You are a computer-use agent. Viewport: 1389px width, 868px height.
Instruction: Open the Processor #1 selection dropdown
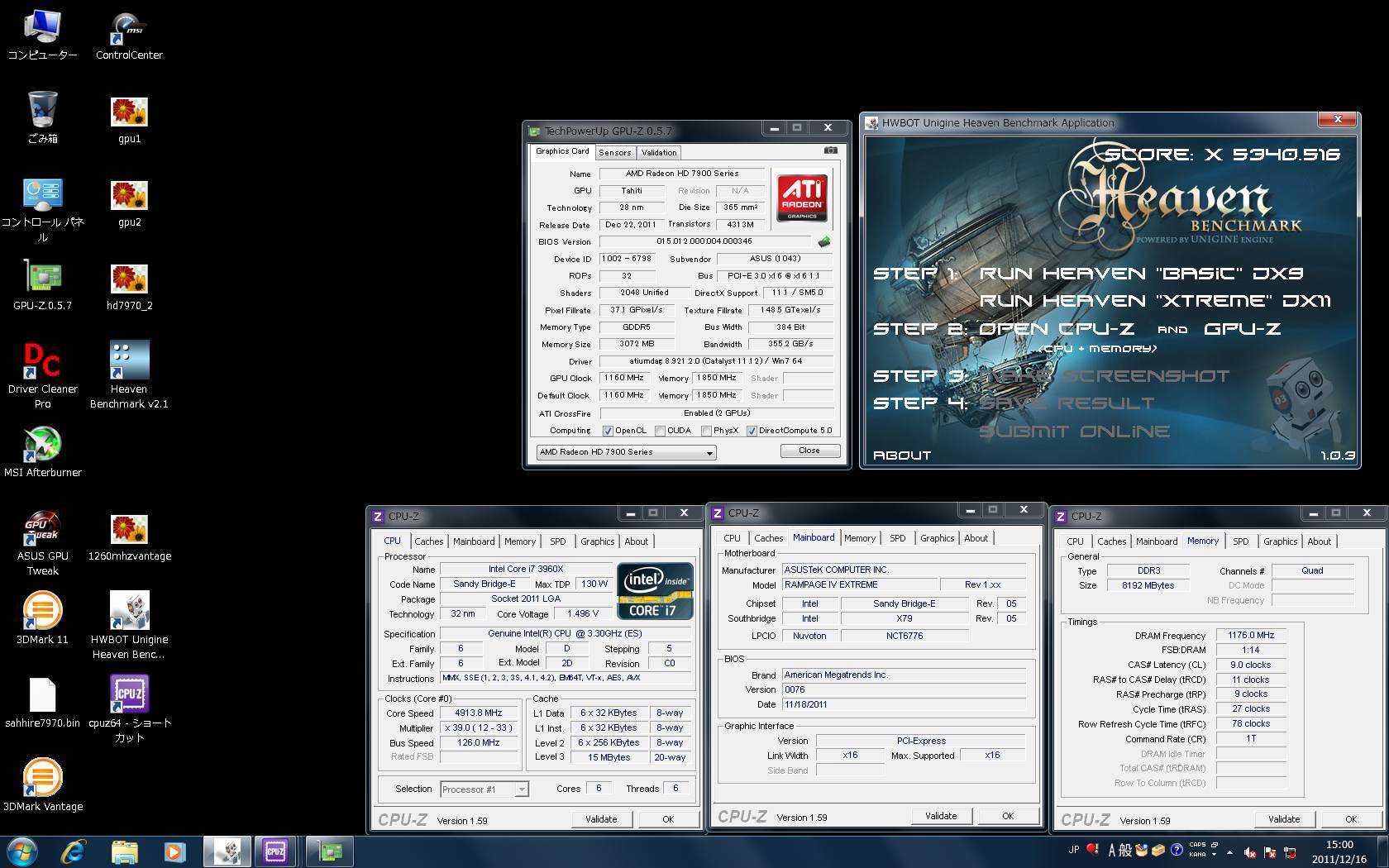[x=484, y=789]
